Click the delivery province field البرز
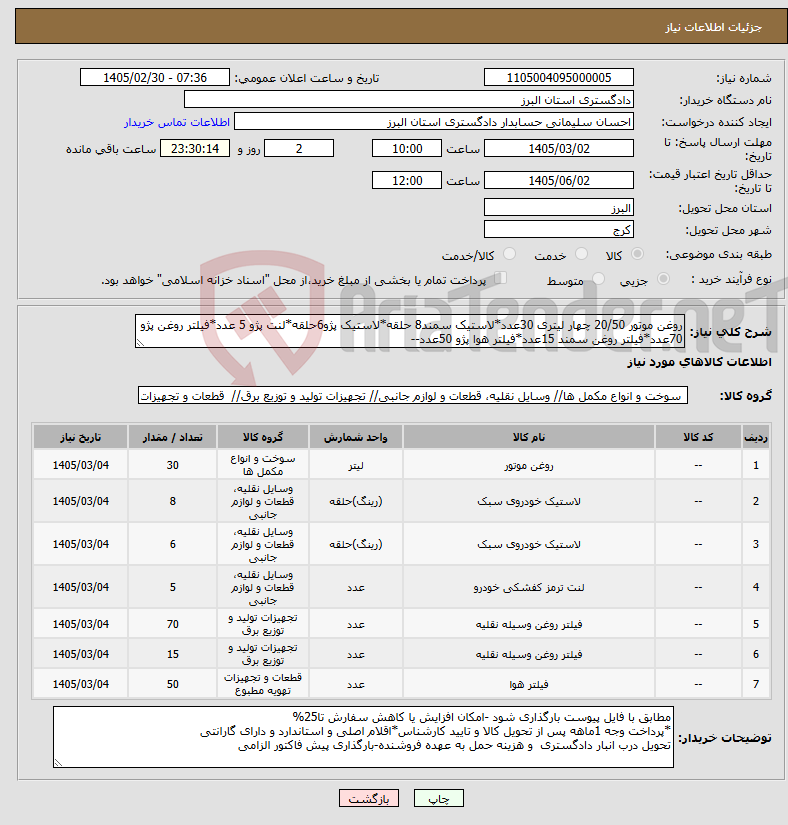788x825 pixels. tap(559, 207)
